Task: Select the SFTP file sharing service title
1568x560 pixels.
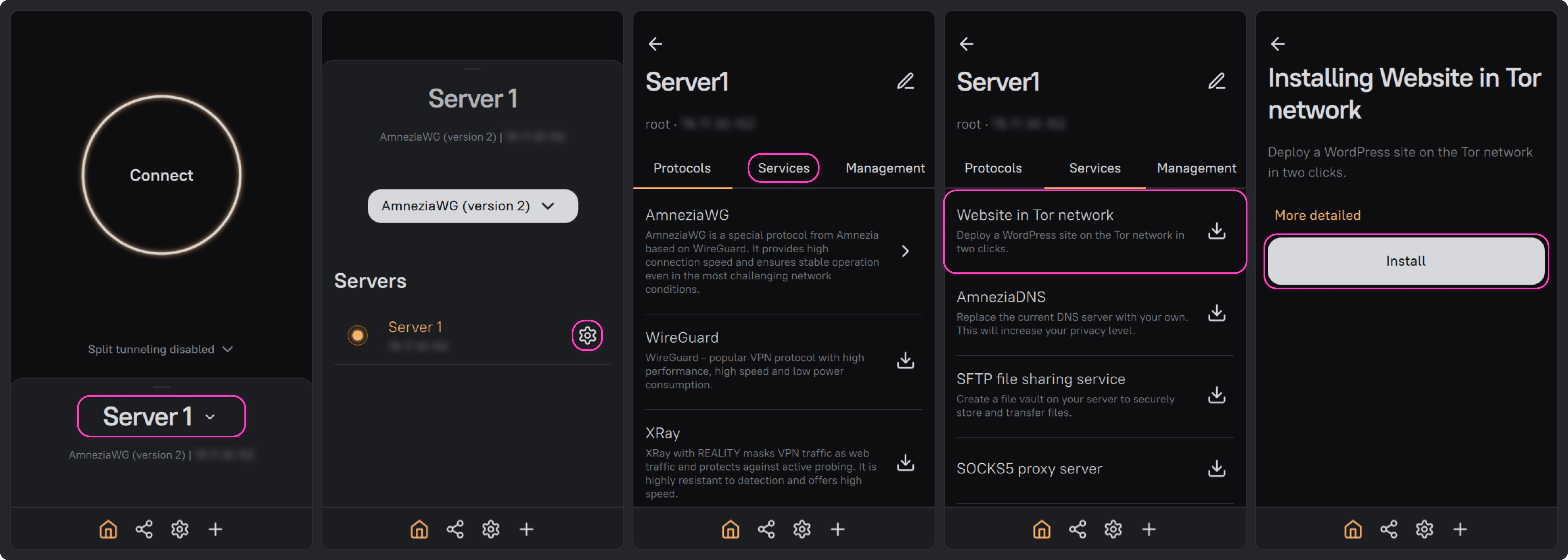Action: pyautogui.click(x=1040, y=379)
